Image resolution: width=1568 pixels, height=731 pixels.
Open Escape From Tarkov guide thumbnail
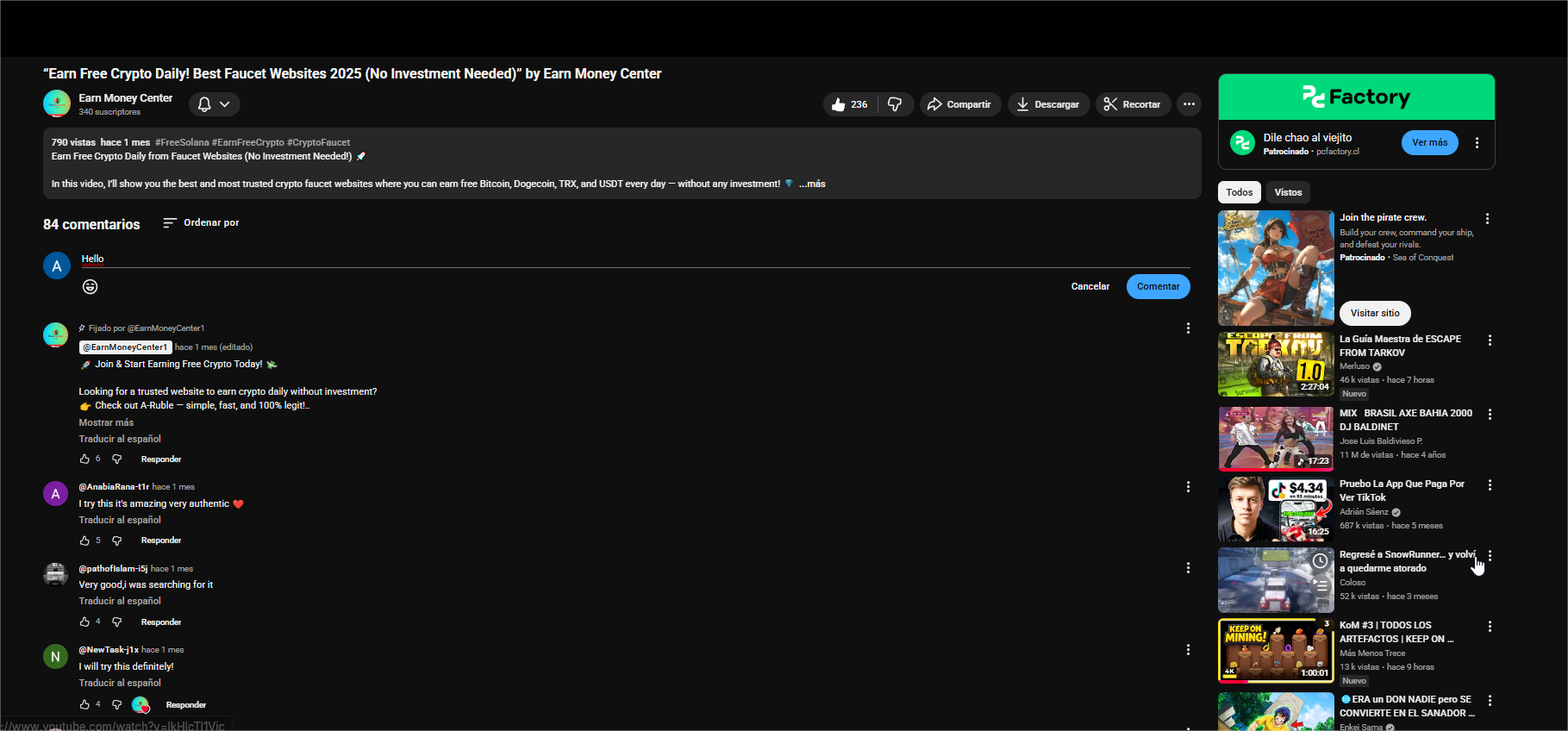coord(1276,365)
